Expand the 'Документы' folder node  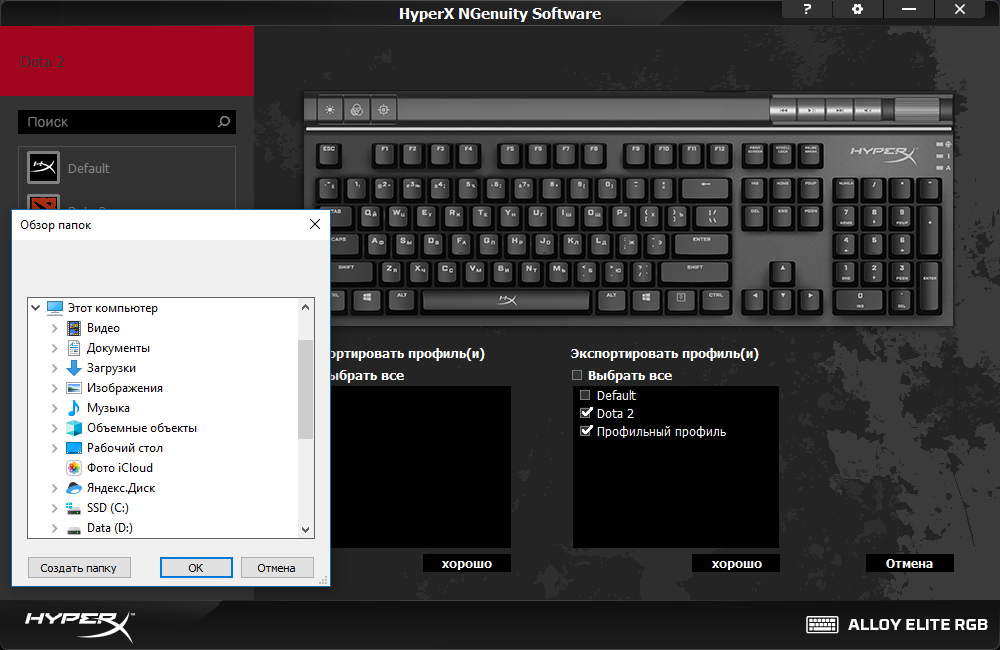click(54, 348)
